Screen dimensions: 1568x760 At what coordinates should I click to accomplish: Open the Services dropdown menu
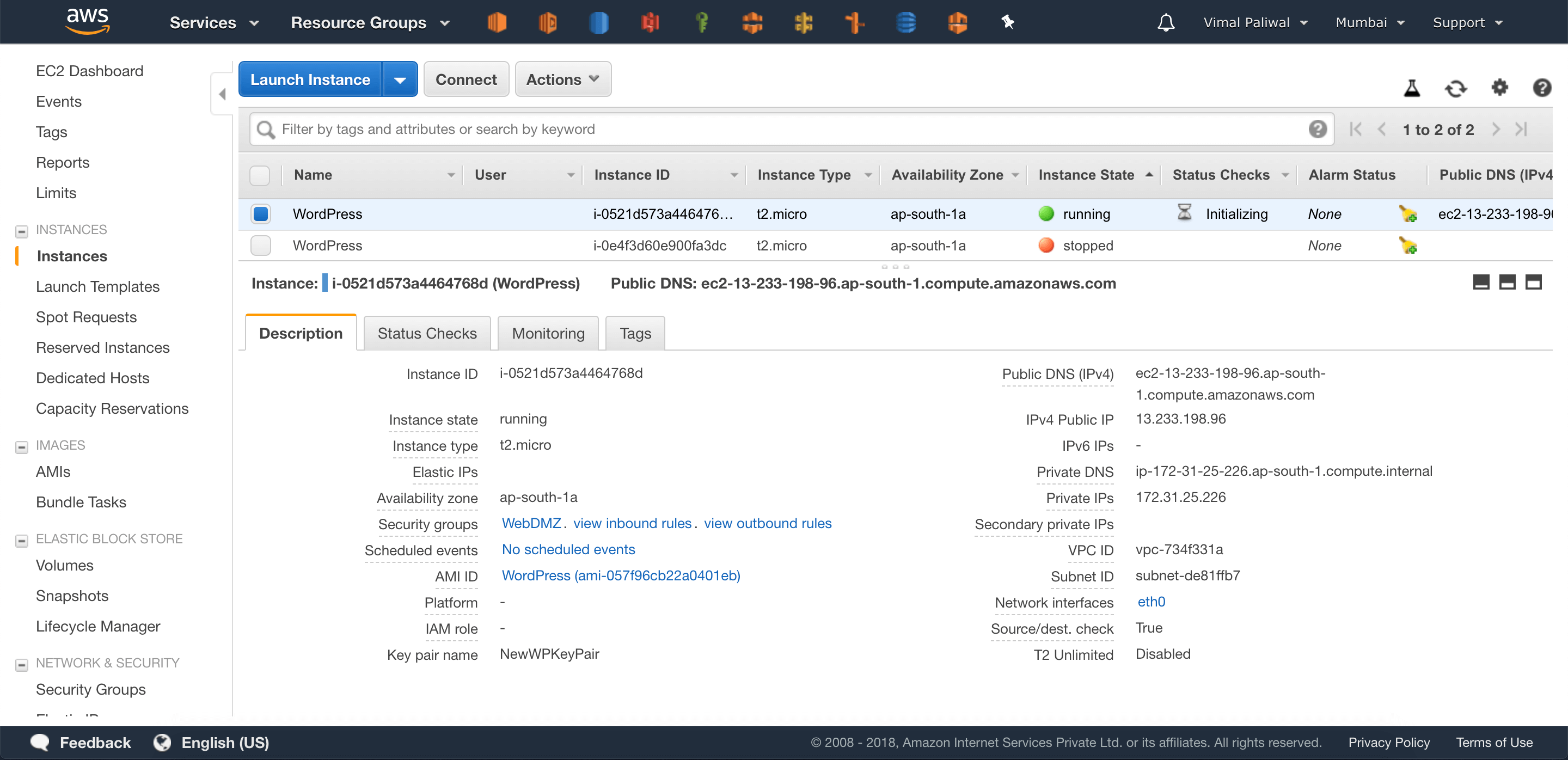[x=215, y=23]
